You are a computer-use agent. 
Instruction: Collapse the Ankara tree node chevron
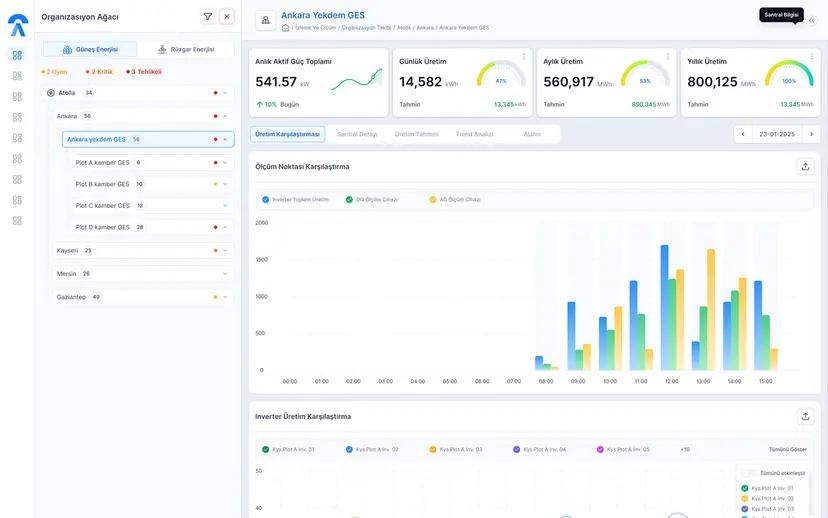[x=225, y=116]
